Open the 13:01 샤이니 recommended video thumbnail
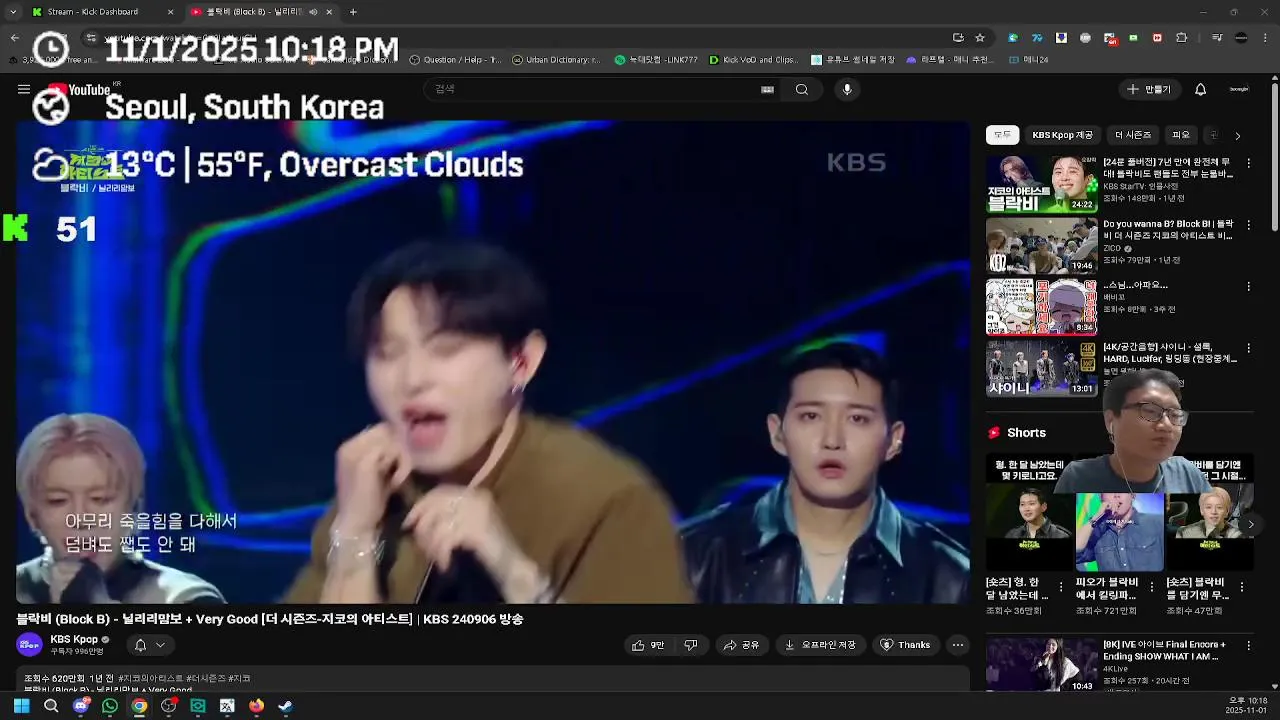Image resolution: width=1280 pixels, height=720 pixels. coord(1041,368)
